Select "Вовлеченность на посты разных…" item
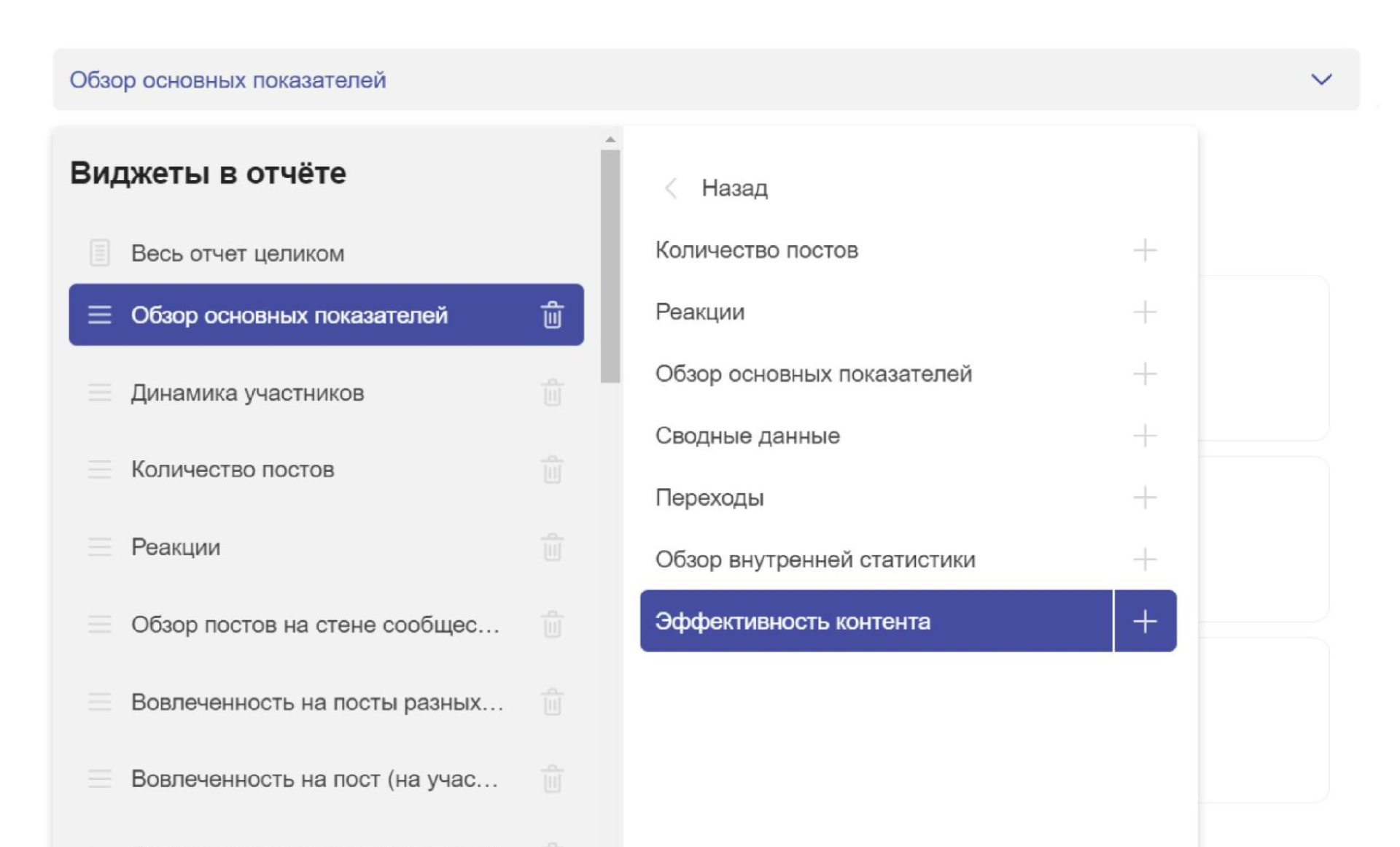Image resolution: width=1400 pixels, height=847 pixels. pos(317,702)
